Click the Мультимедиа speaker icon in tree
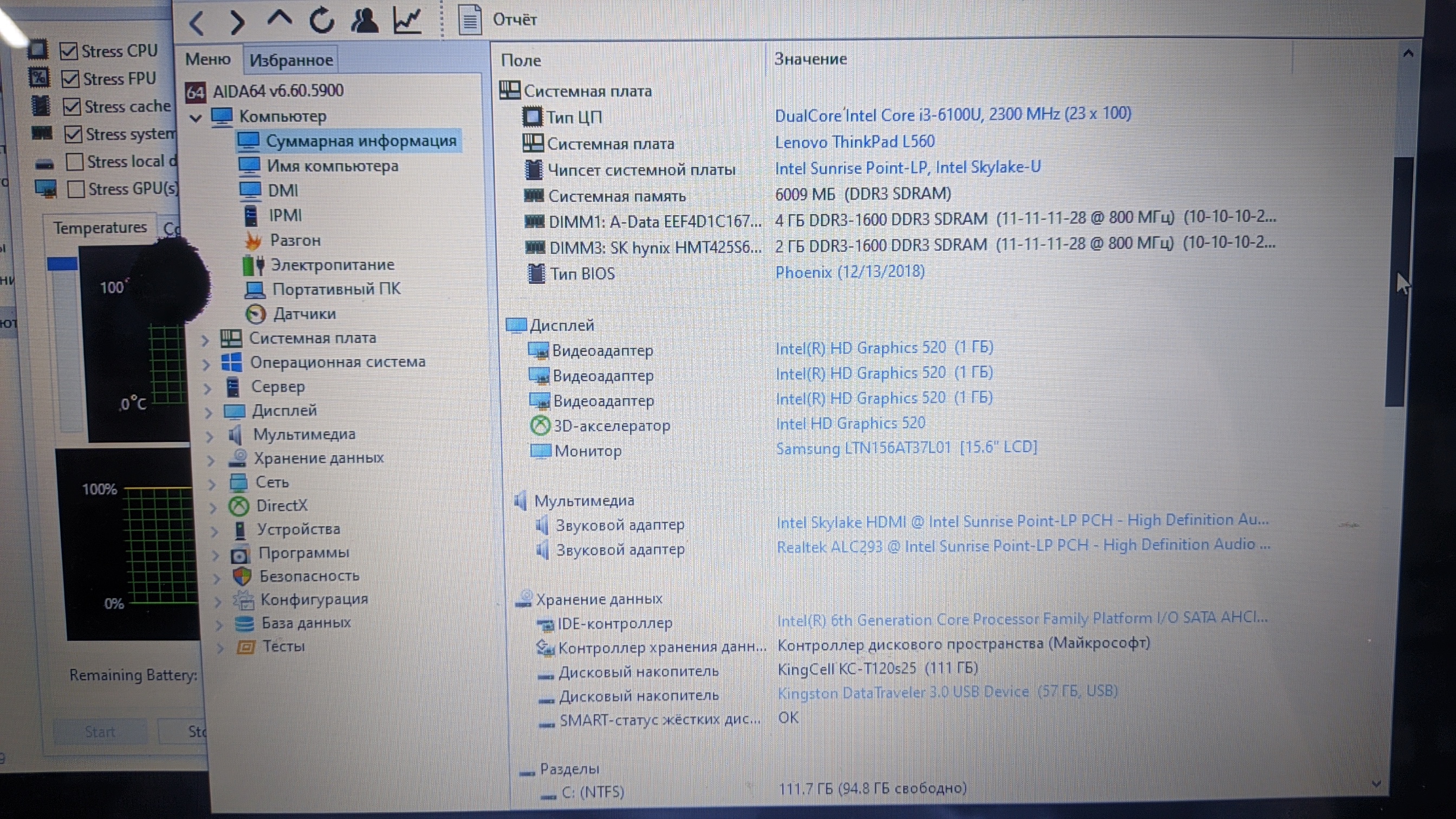The image size is (1456, 819). (x=235, y=434)
